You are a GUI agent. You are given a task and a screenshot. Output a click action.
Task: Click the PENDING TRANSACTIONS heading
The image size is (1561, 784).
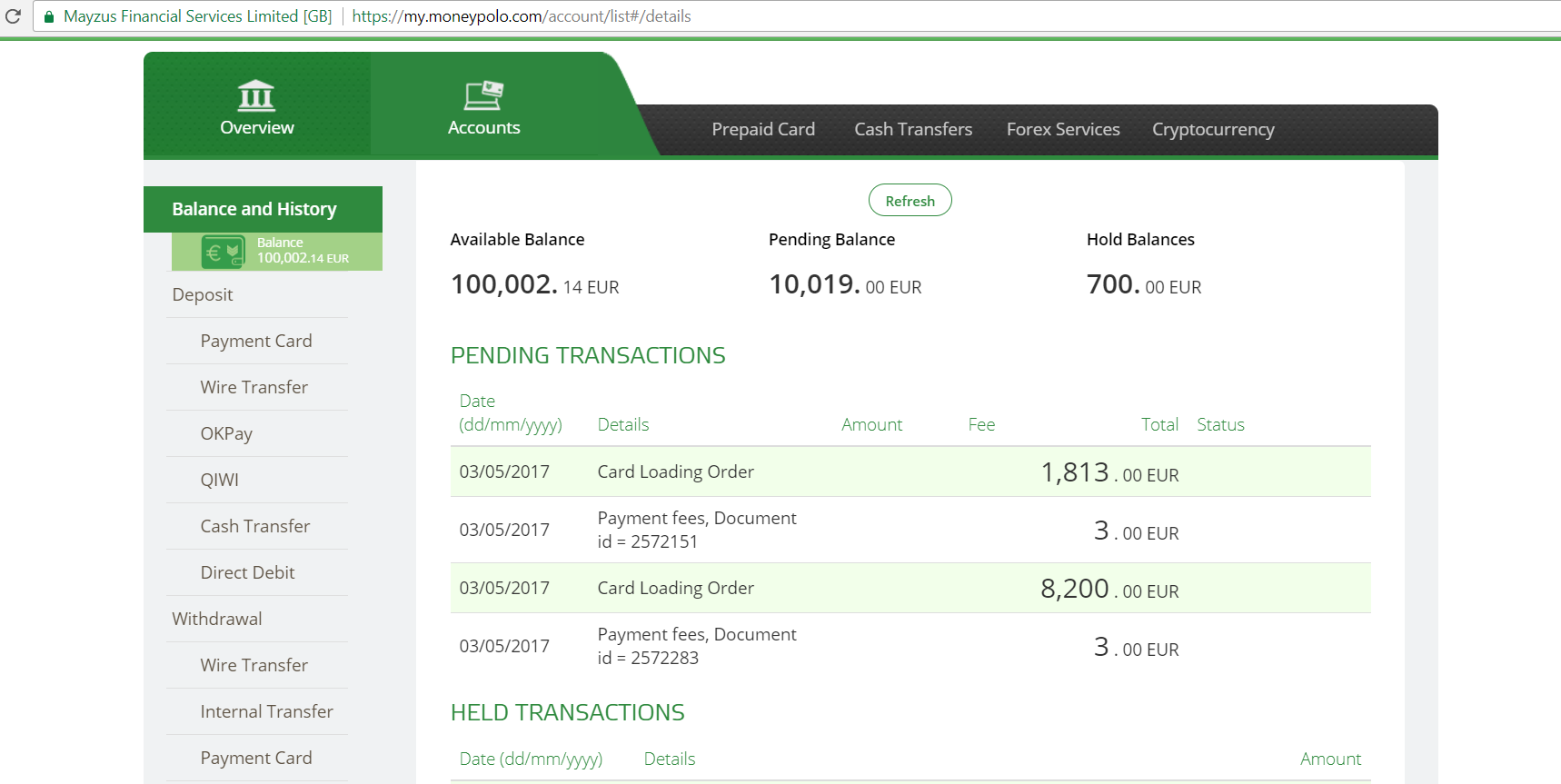pos(588,355)
